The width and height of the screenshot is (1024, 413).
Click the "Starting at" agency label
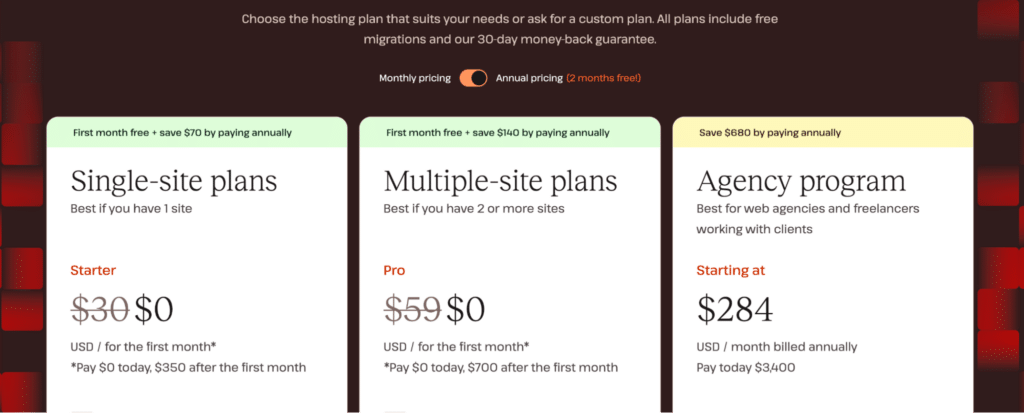(x=729, y=270)
